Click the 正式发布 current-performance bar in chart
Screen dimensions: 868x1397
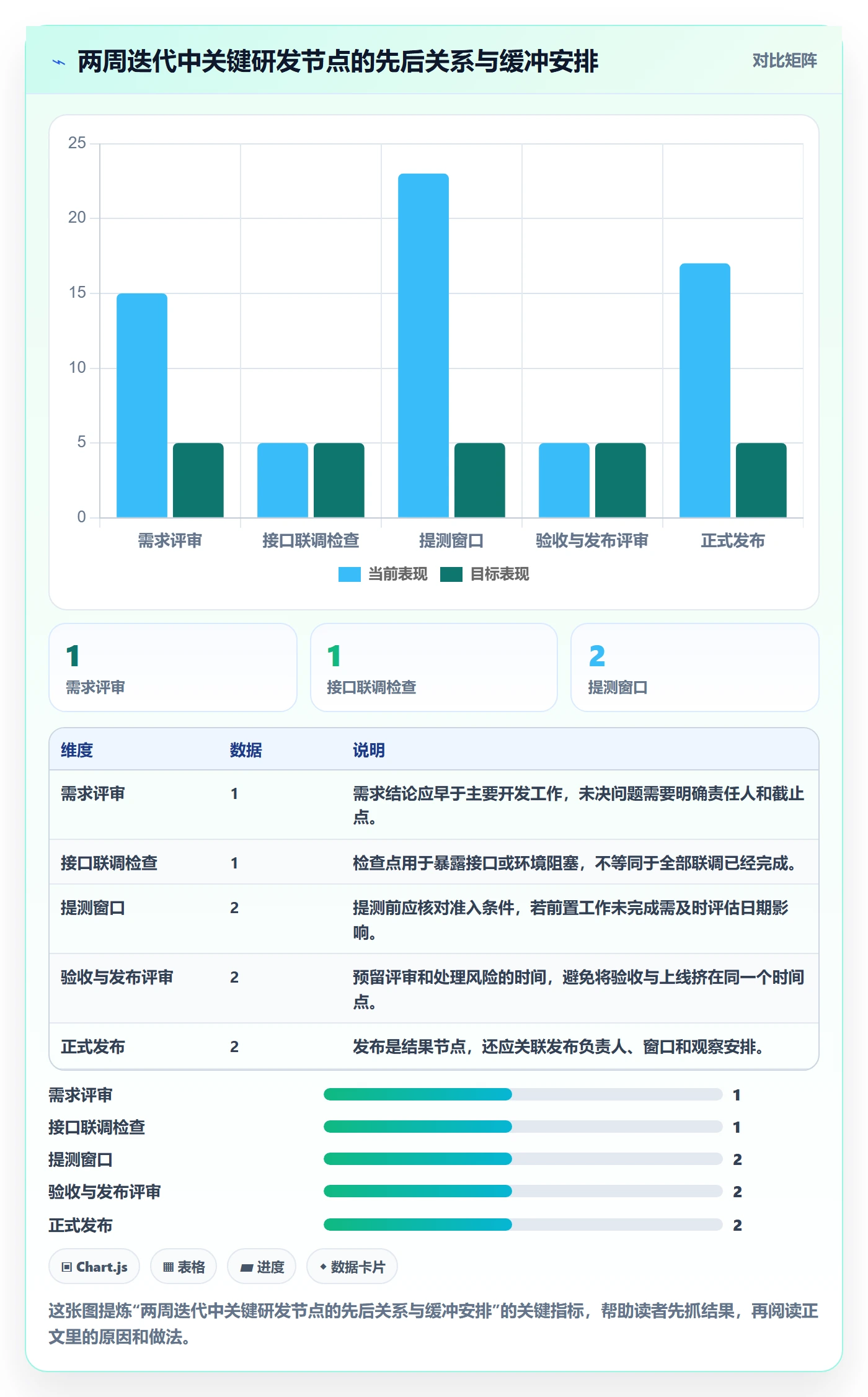705,390
